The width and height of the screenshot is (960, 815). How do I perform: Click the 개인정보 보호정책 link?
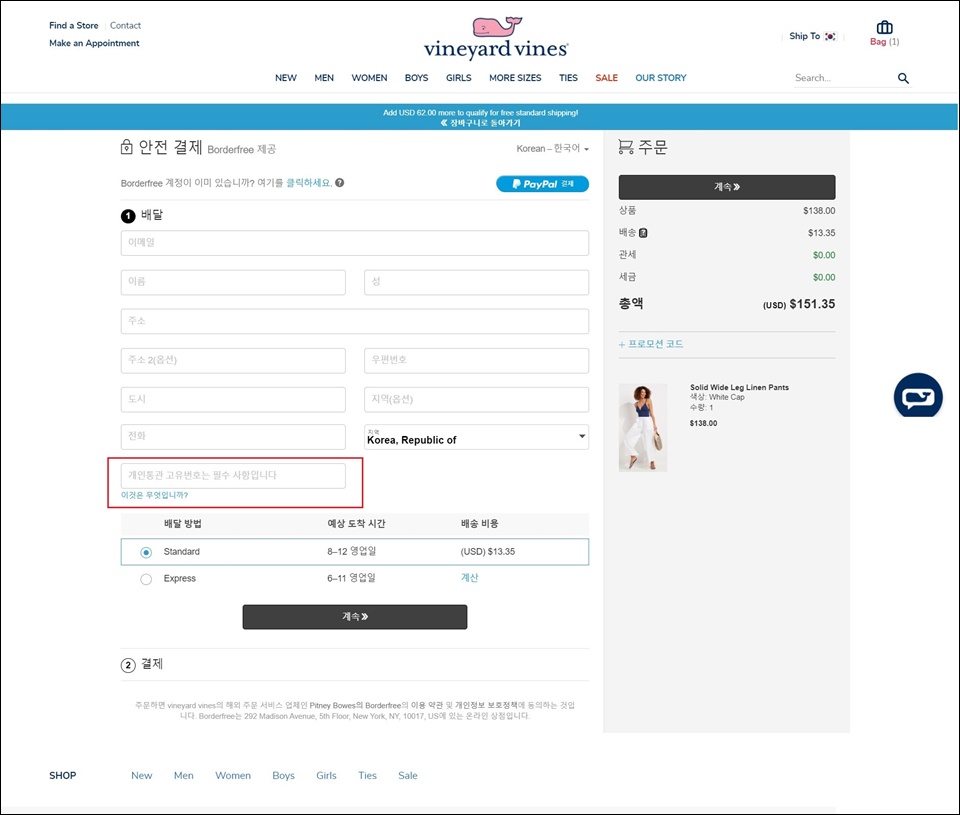pos(486,705)
